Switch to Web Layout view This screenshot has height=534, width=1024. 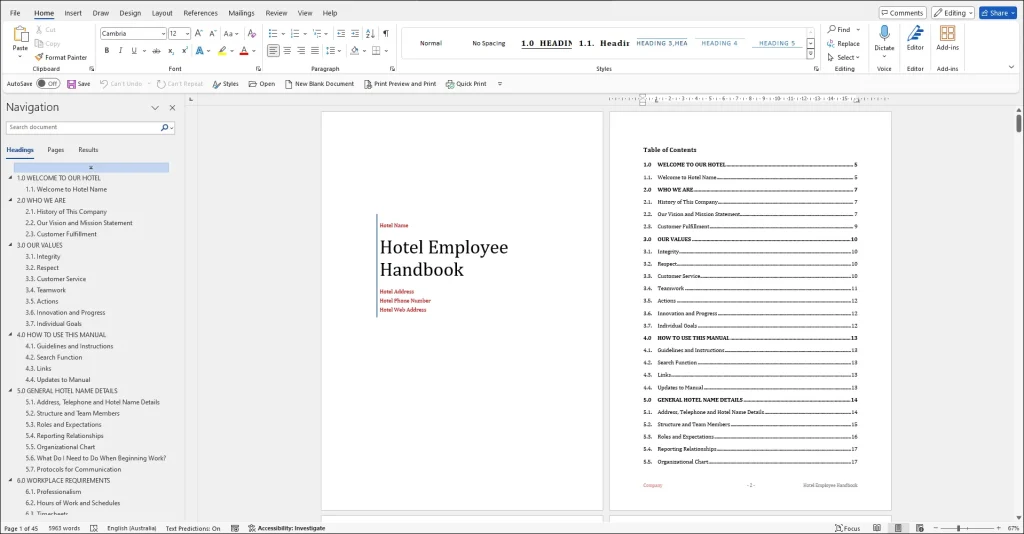920,528
